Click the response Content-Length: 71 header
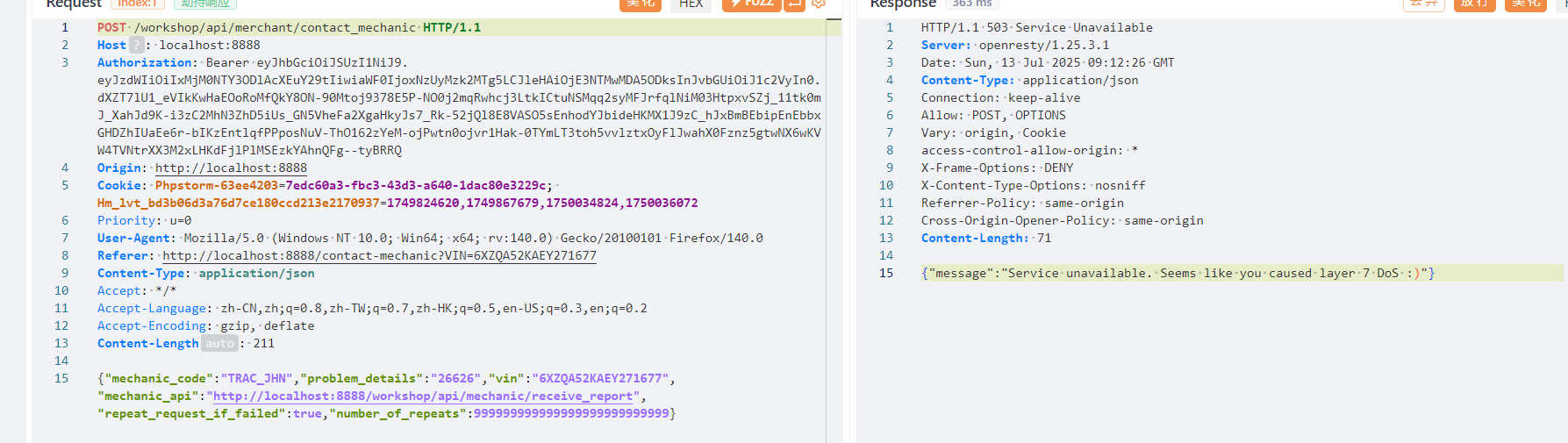Image resolution: width=1568 pixels, height=443 pixels. pos(986,238)
